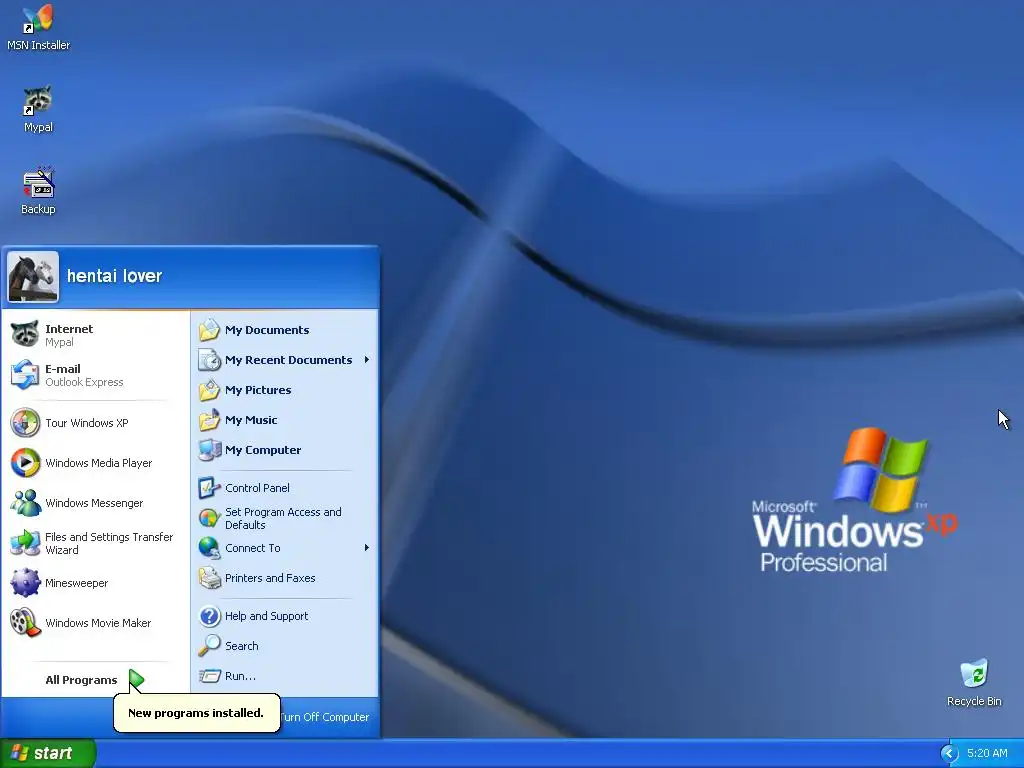
Task: Click the My Computer label text
Action: pyautogui.click(x=263, y=450)
